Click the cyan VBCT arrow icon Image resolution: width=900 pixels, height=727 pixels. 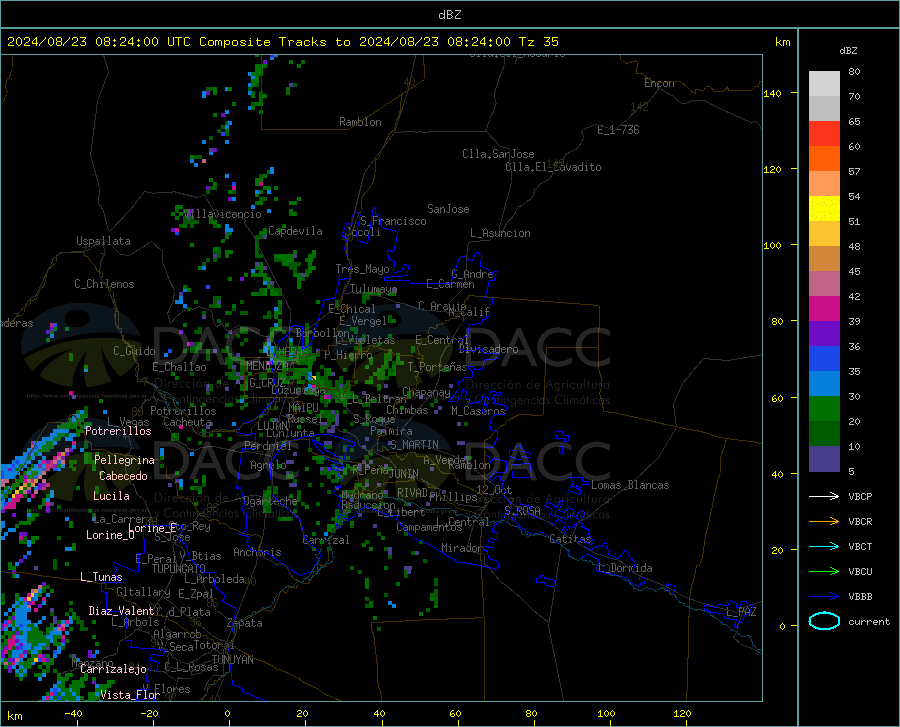tap(824, 546)
